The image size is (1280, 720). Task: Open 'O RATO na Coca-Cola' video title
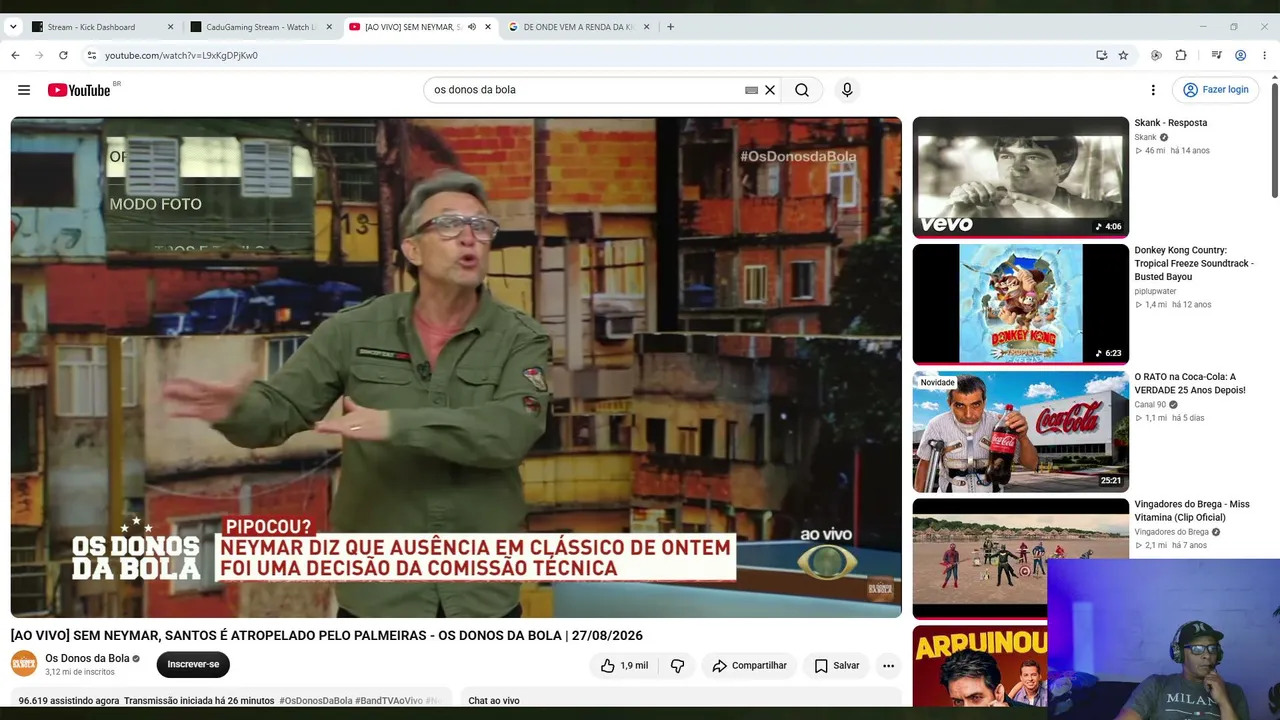tap(1190, 384)
